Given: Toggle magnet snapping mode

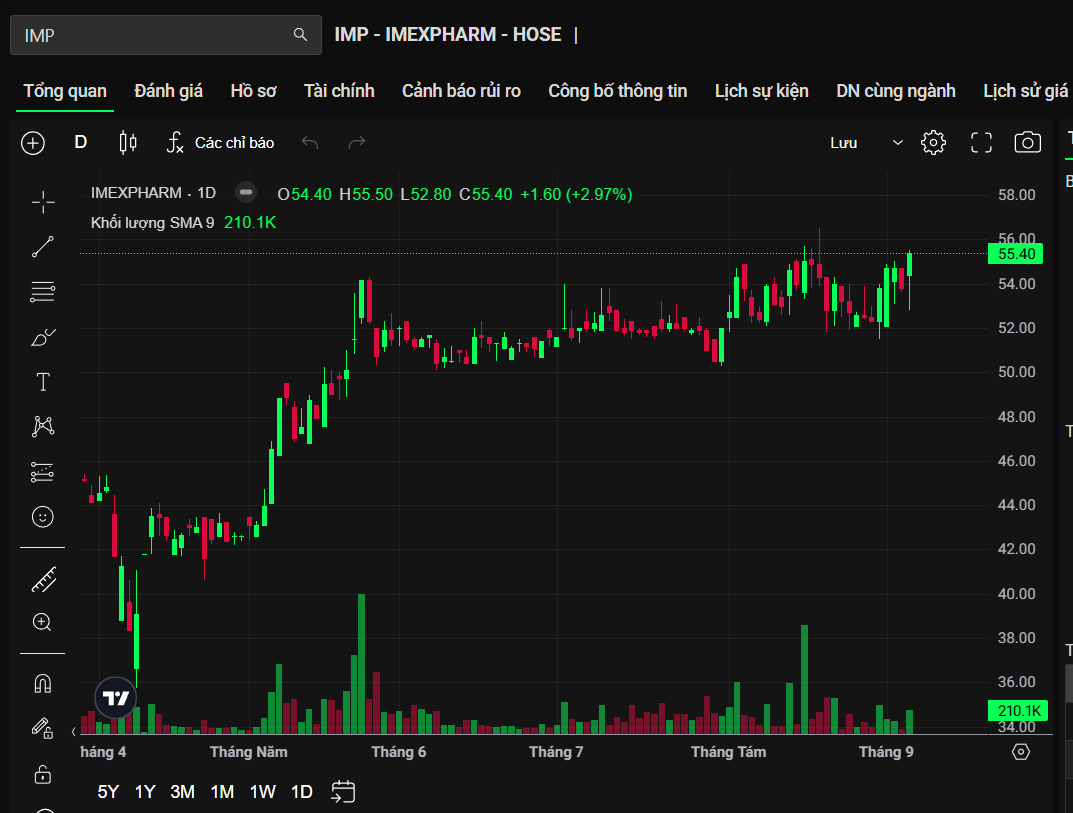Looking at the screenshot, I should click(42, 684).
